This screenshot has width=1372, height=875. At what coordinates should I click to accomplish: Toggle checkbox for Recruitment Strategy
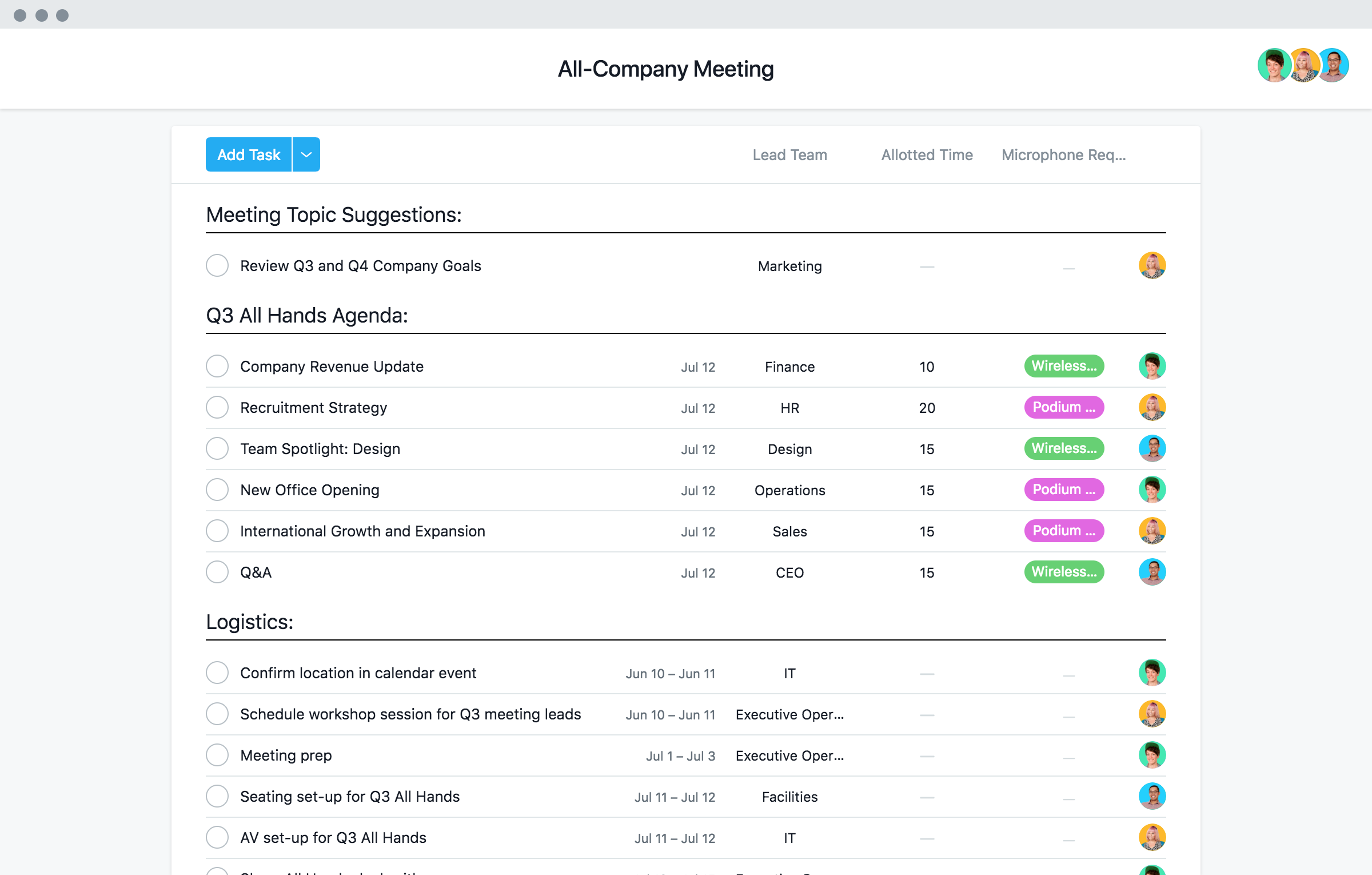[x=218, y=407]
